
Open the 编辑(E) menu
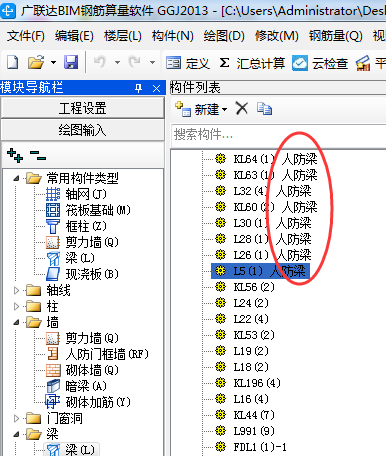point(74,36)
